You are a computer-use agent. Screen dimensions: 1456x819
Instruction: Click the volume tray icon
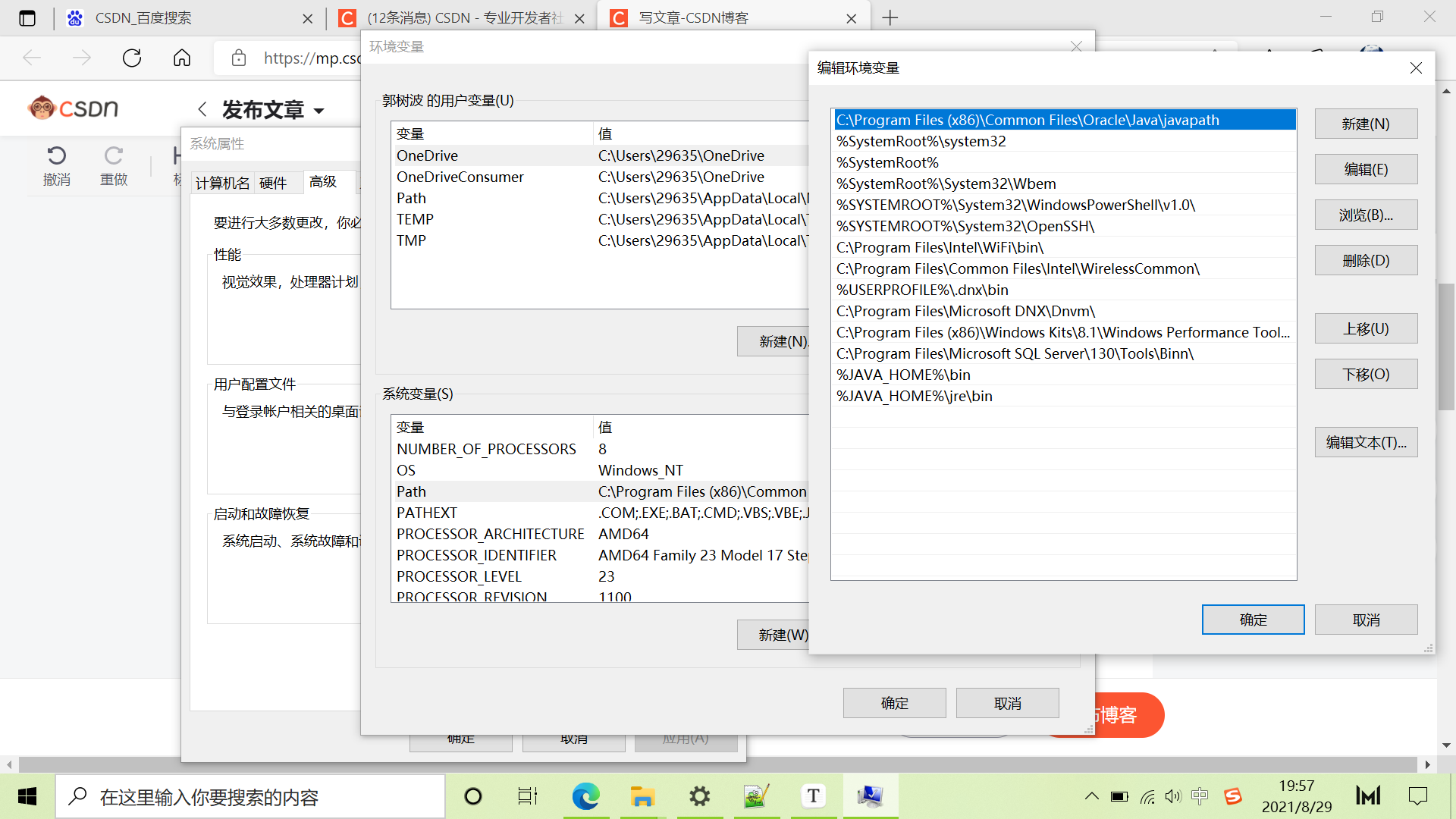pos(1173,796)
